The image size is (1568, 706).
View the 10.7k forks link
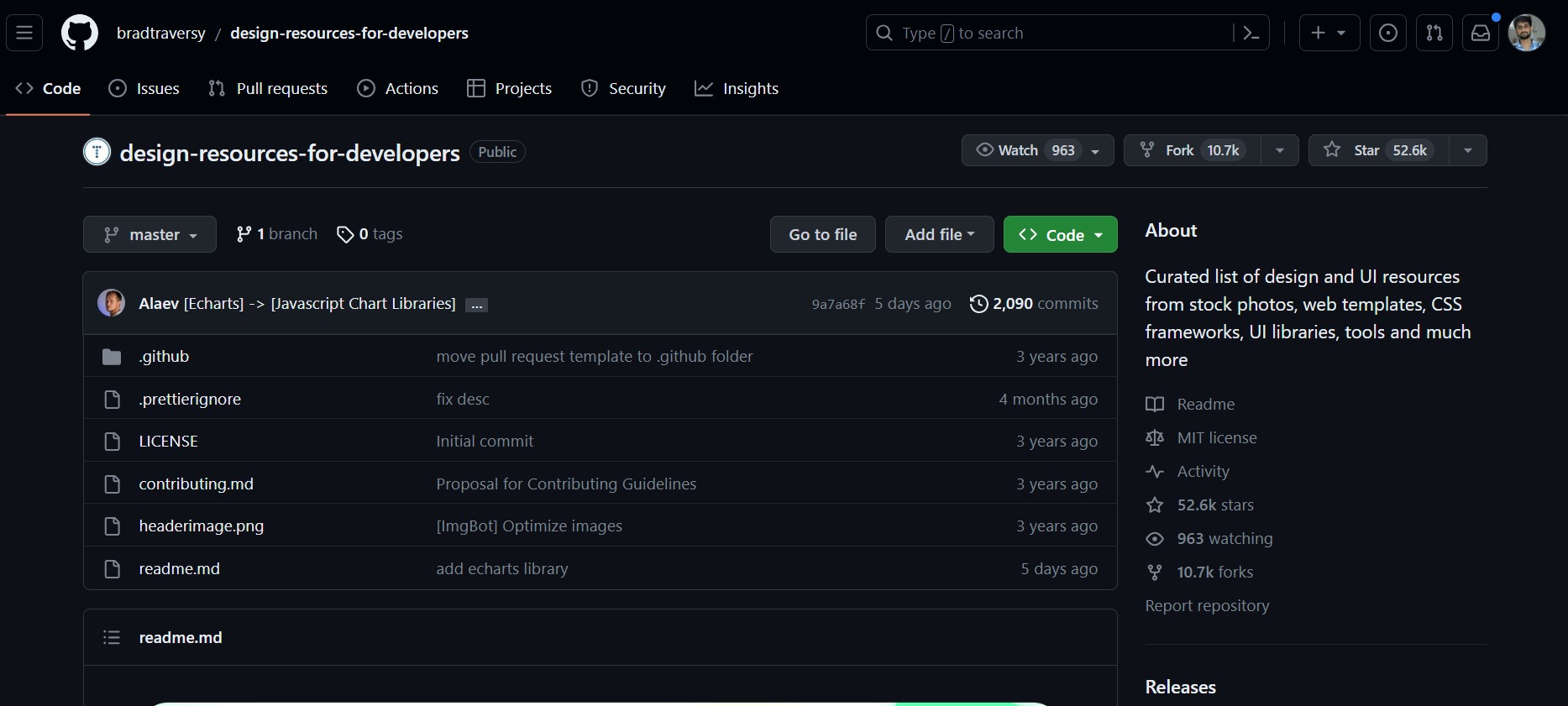point(1199,572)
